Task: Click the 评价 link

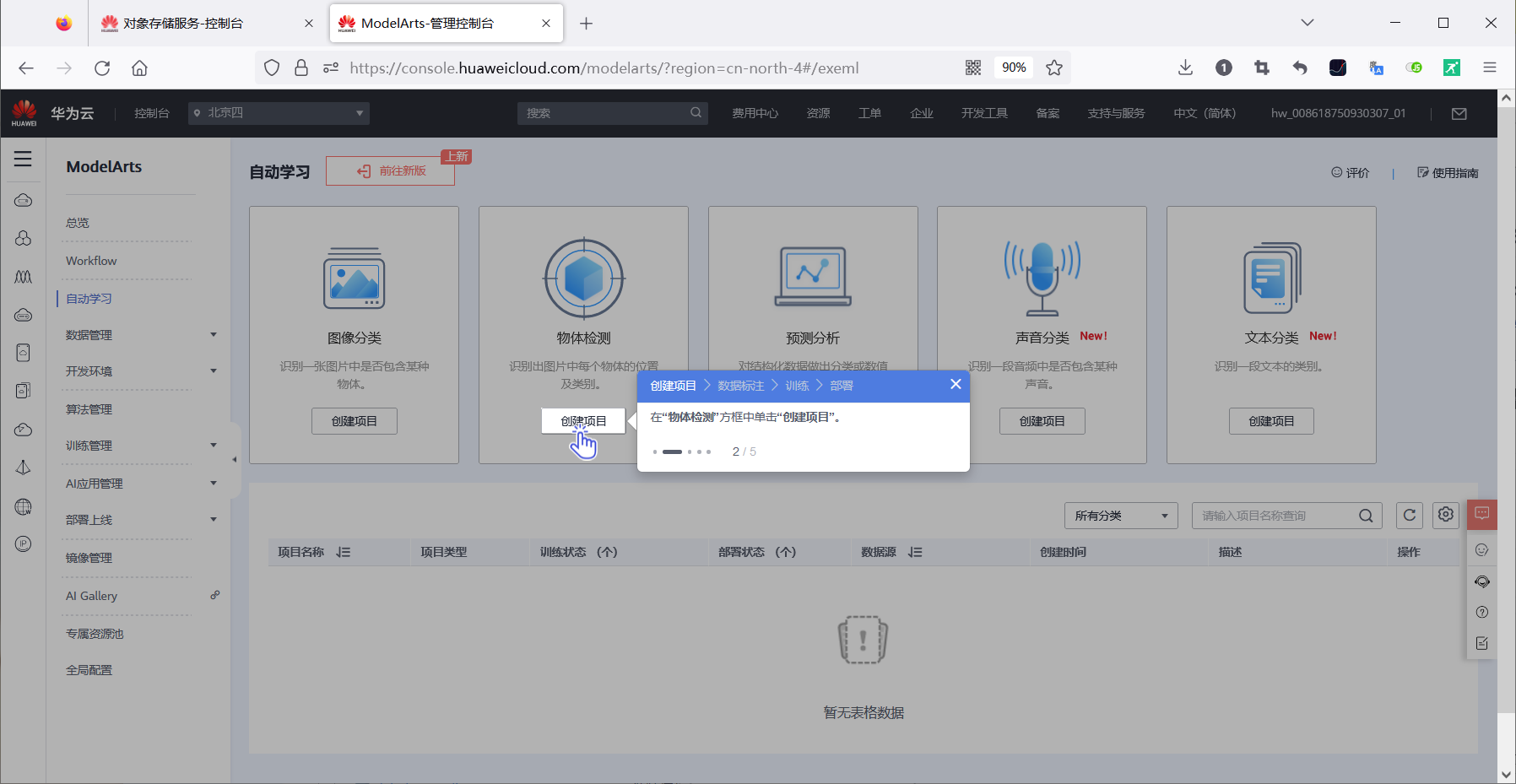Action: point(1351,173)
